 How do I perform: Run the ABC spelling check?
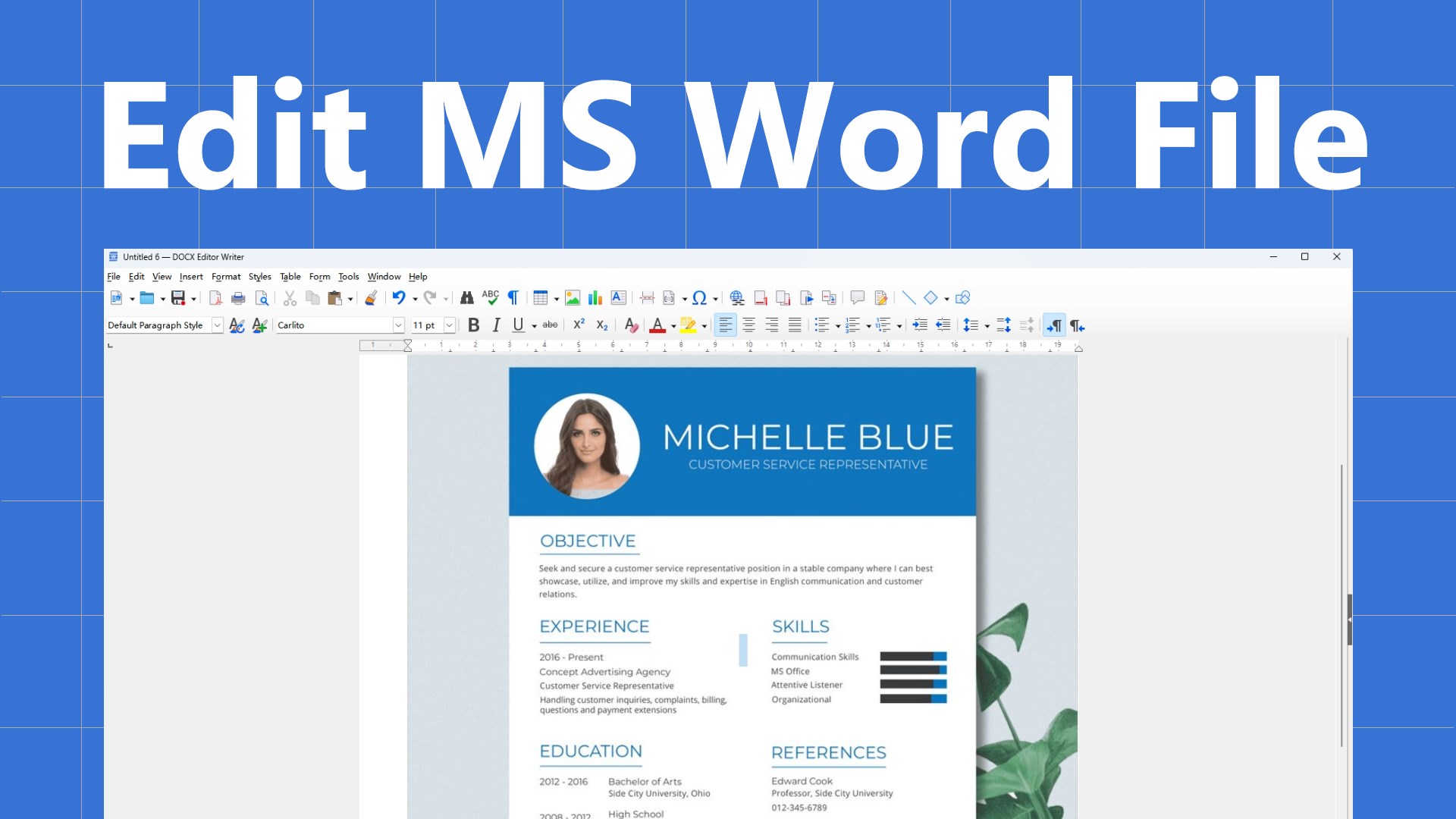click(491, 298)
